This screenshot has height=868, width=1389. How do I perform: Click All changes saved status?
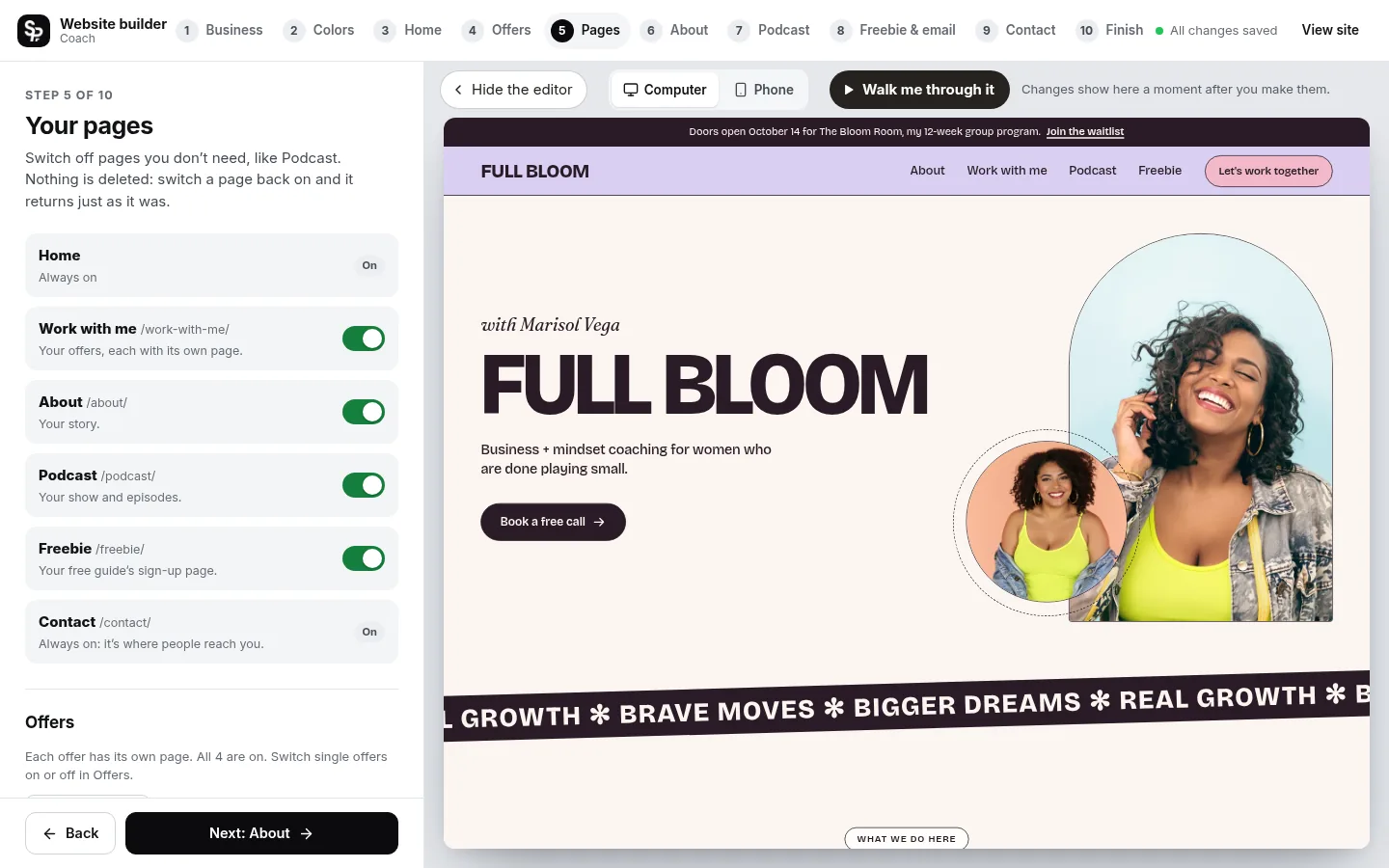click(1216, 31)
